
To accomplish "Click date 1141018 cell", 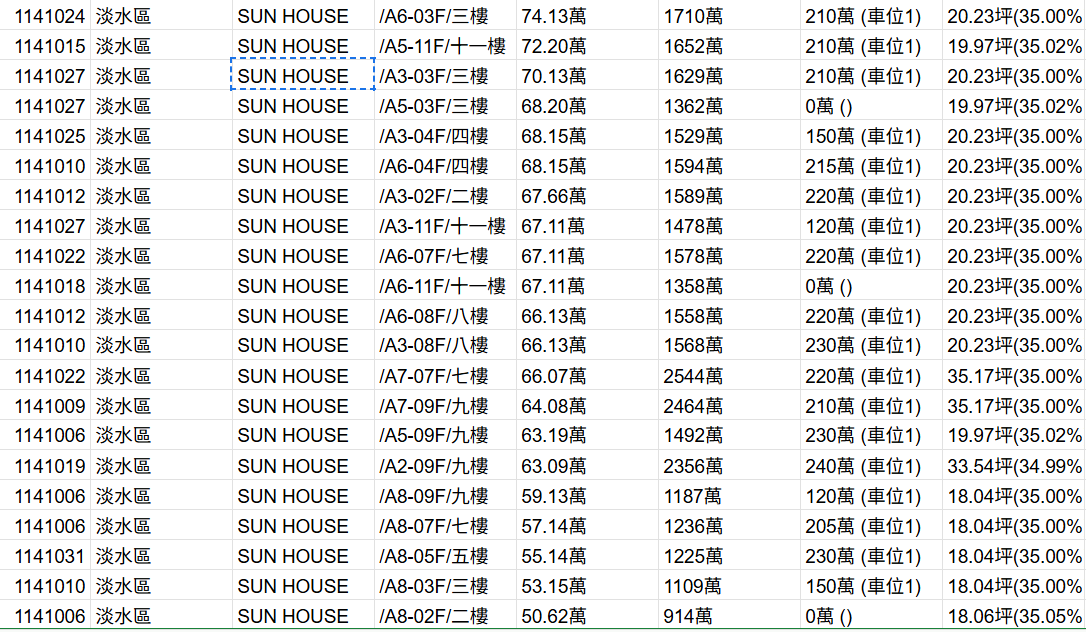I will click(45, 285).
